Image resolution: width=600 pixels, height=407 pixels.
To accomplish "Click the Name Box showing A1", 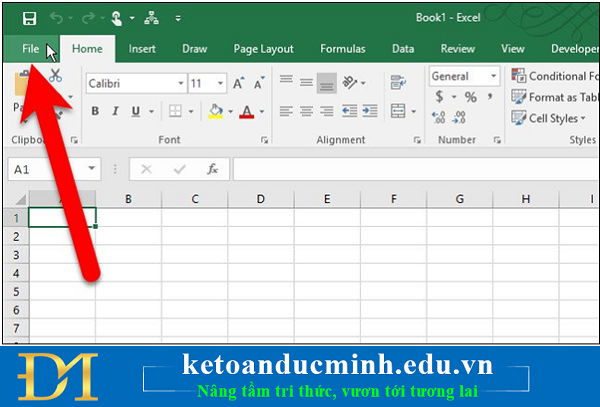I will tap(46, 169).
